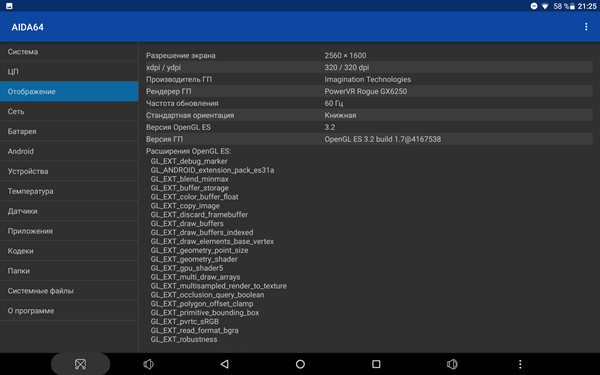
Task: Tap the GL_EXT_color_buffer_float extension
Action: [194, 197]
